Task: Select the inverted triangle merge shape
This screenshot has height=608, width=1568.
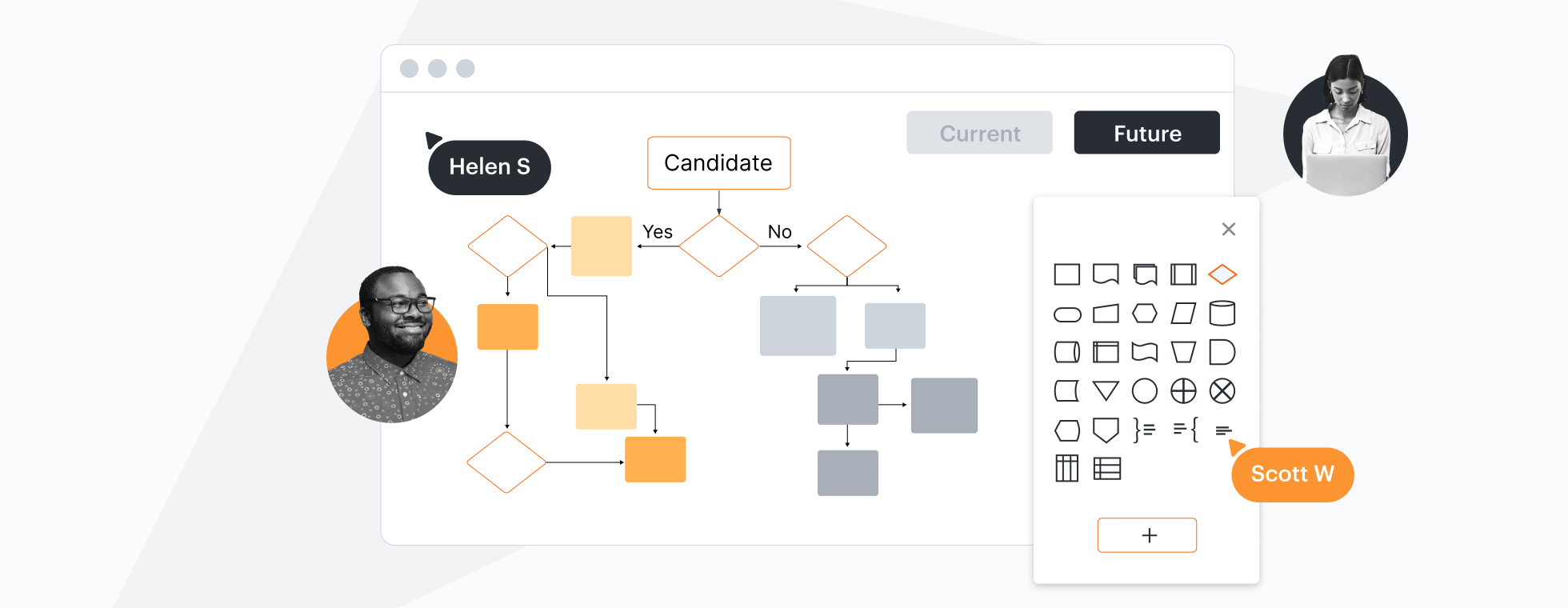Action: tap(1106, 390)
